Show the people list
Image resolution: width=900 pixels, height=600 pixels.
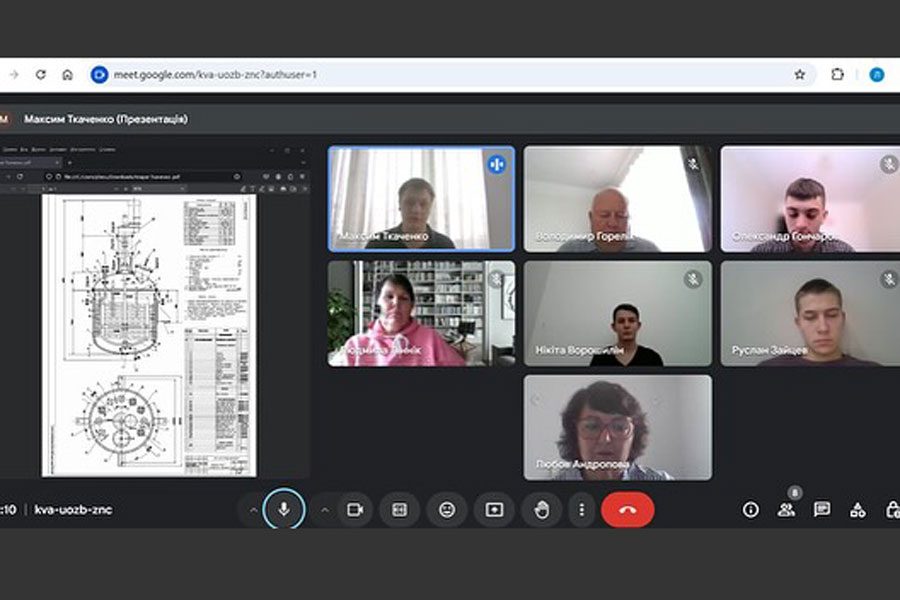click(786, 509)
